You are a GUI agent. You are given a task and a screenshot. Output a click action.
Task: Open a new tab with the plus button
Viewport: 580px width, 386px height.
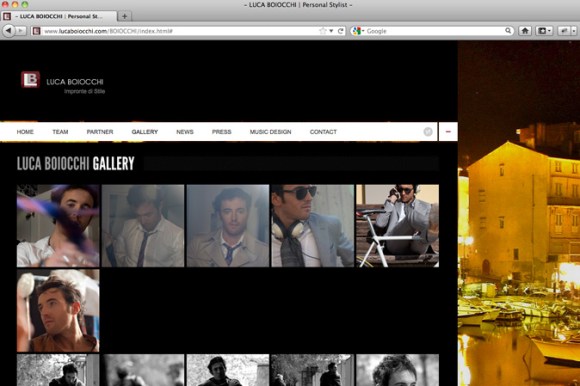click(124, 16)
